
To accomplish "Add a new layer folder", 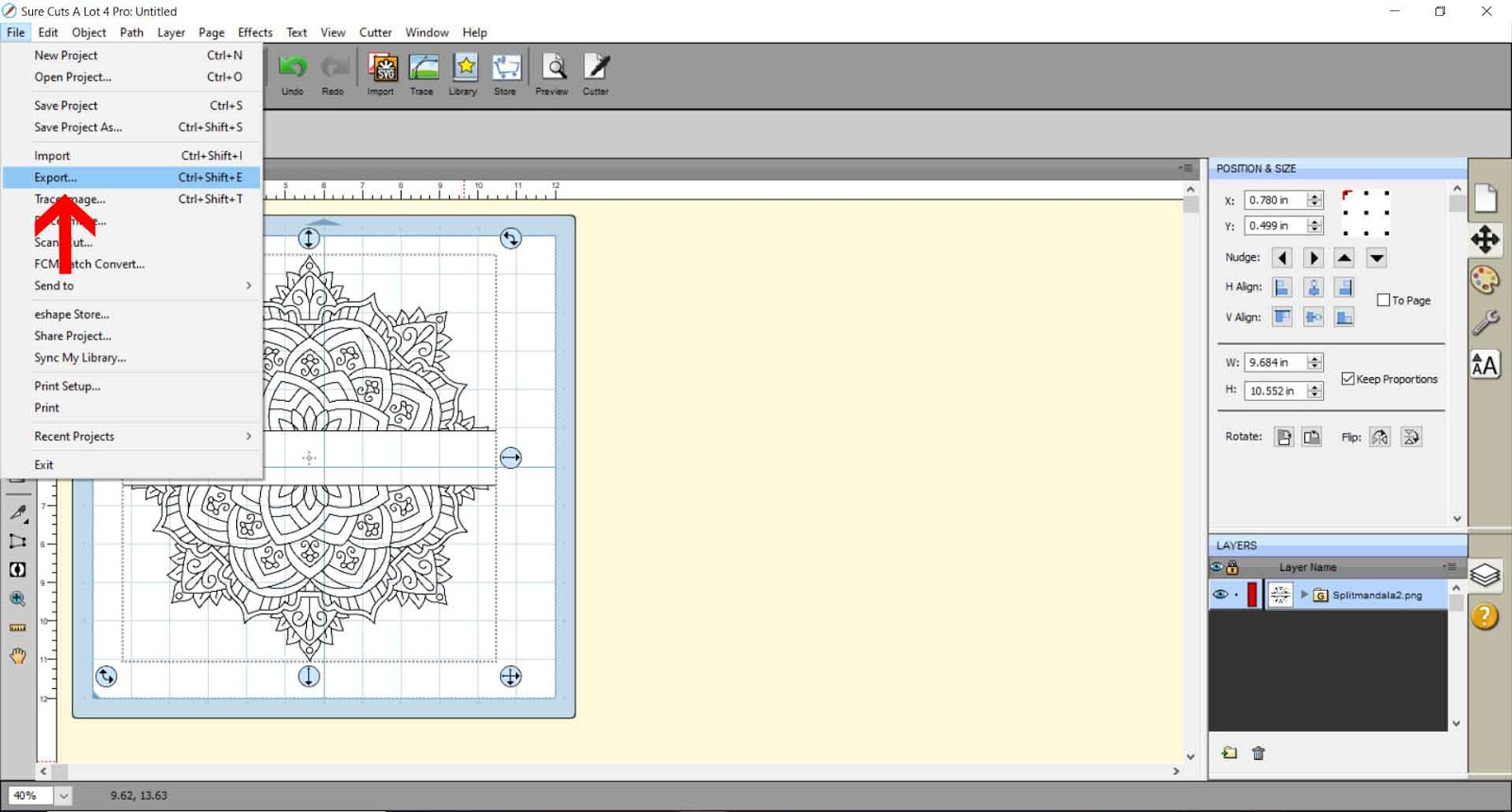I will pyautogui.click(x=1229, y=753).
